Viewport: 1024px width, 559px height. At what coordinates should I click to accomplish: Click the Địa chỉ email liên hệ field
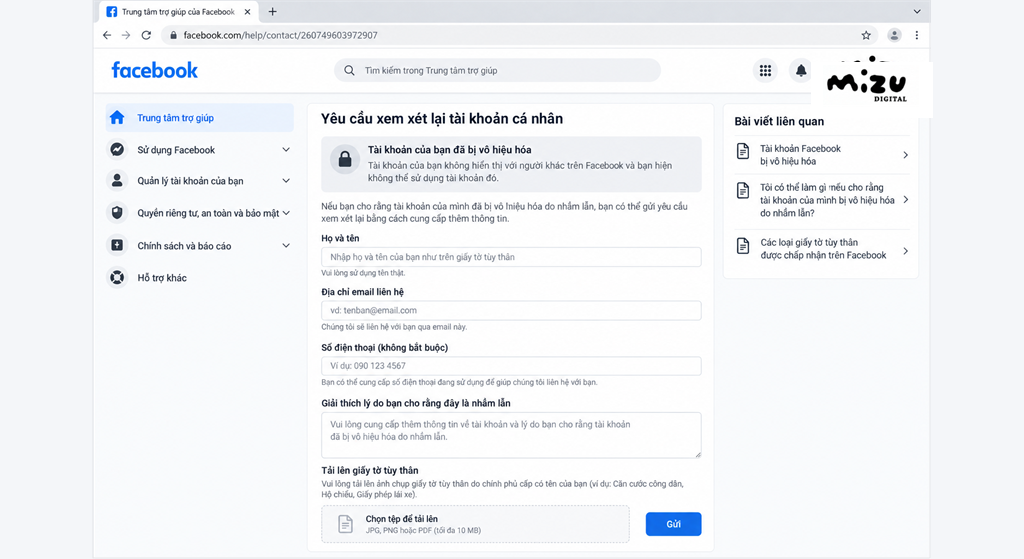(x=511, y=310)
